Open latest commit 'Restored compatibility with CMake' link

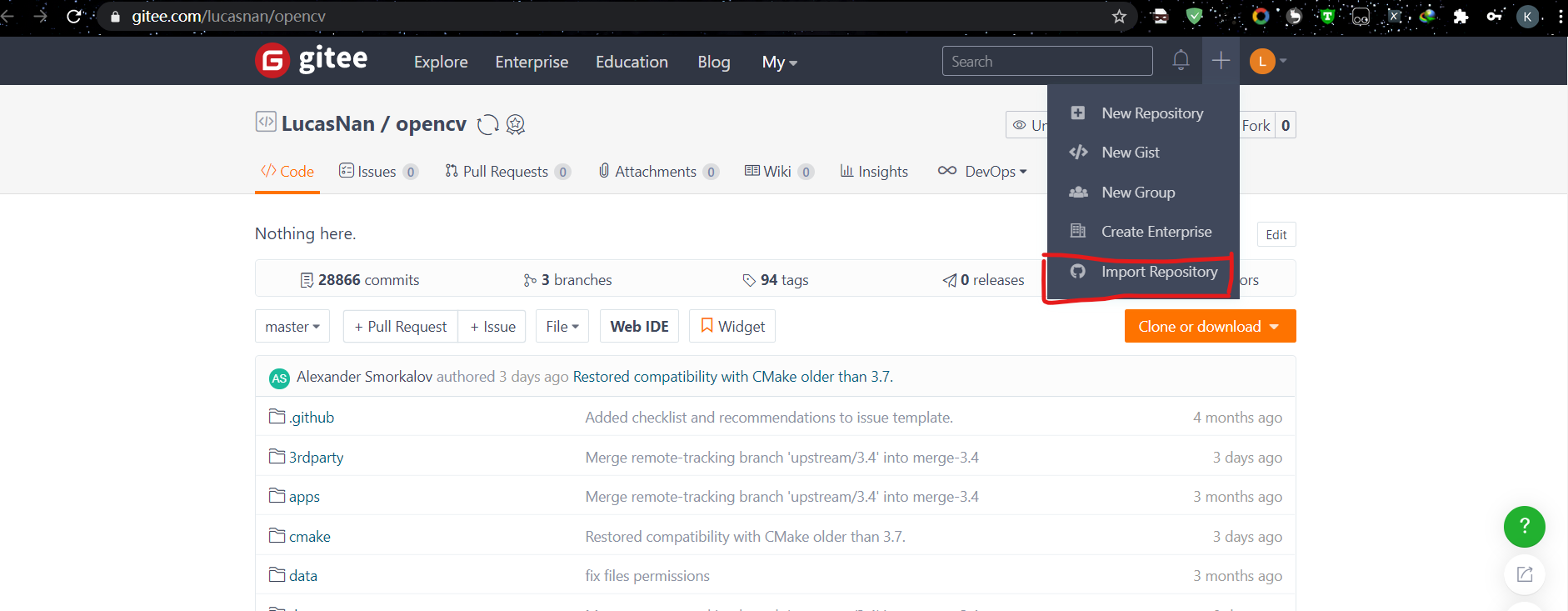coord(733,377)
